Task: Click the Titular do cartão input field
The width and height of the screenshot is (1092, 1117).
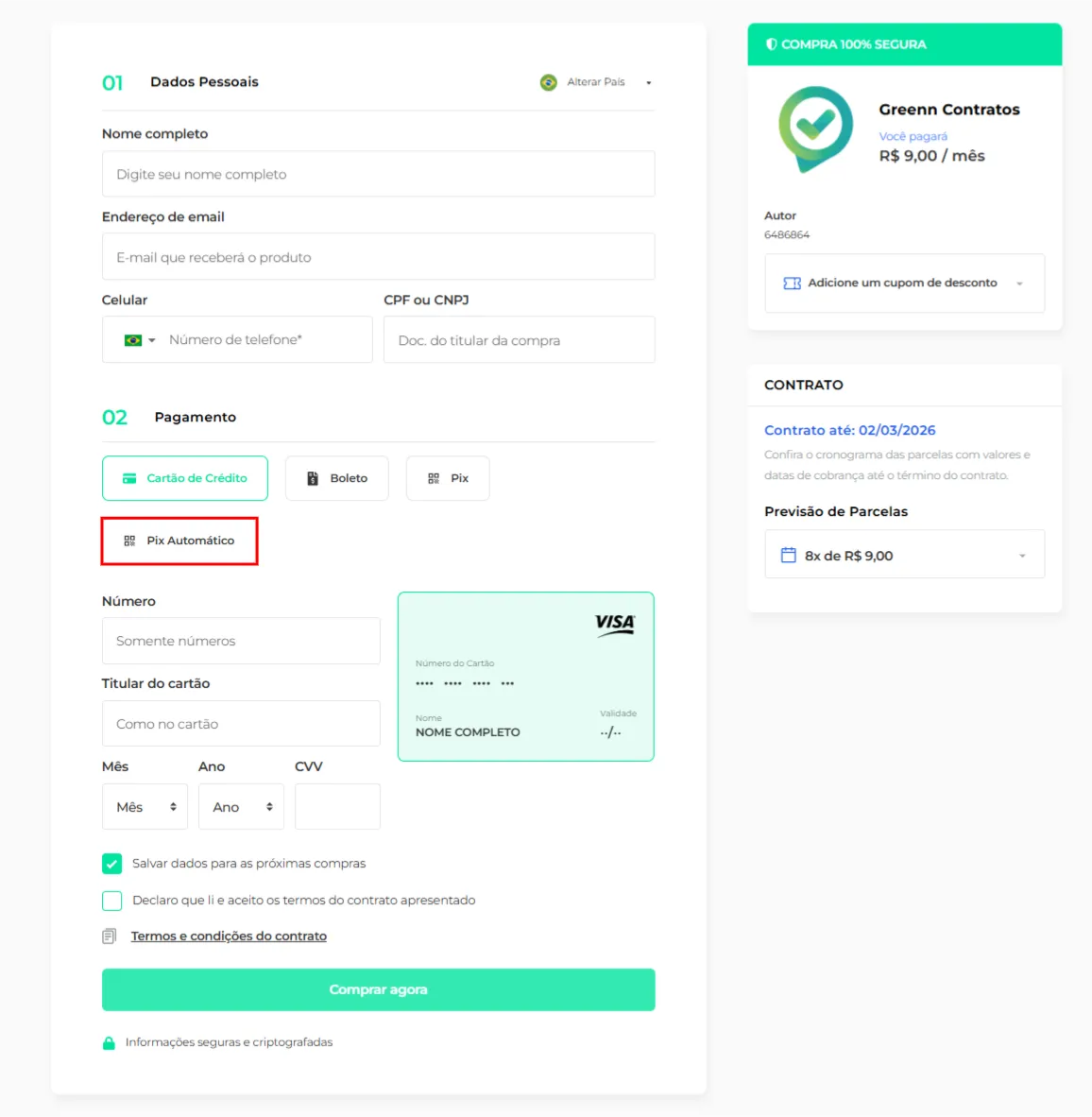Action: (x=241, y=723)
